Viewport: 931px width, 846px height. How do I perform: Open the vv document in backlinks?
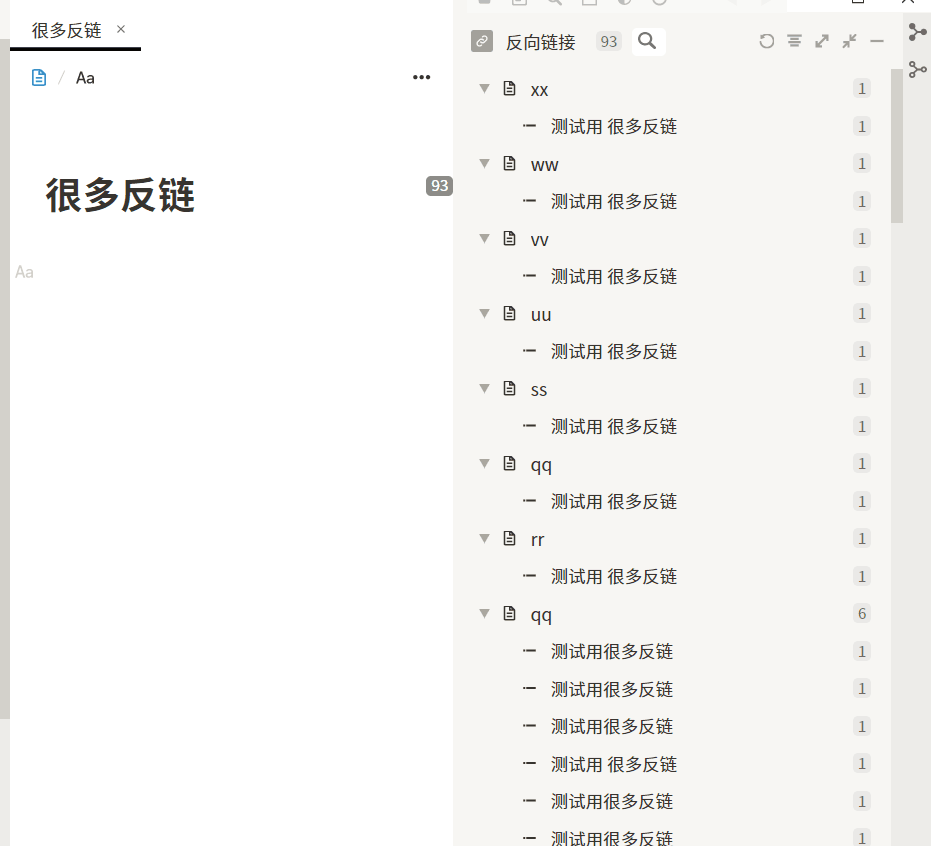pos(539,239)
